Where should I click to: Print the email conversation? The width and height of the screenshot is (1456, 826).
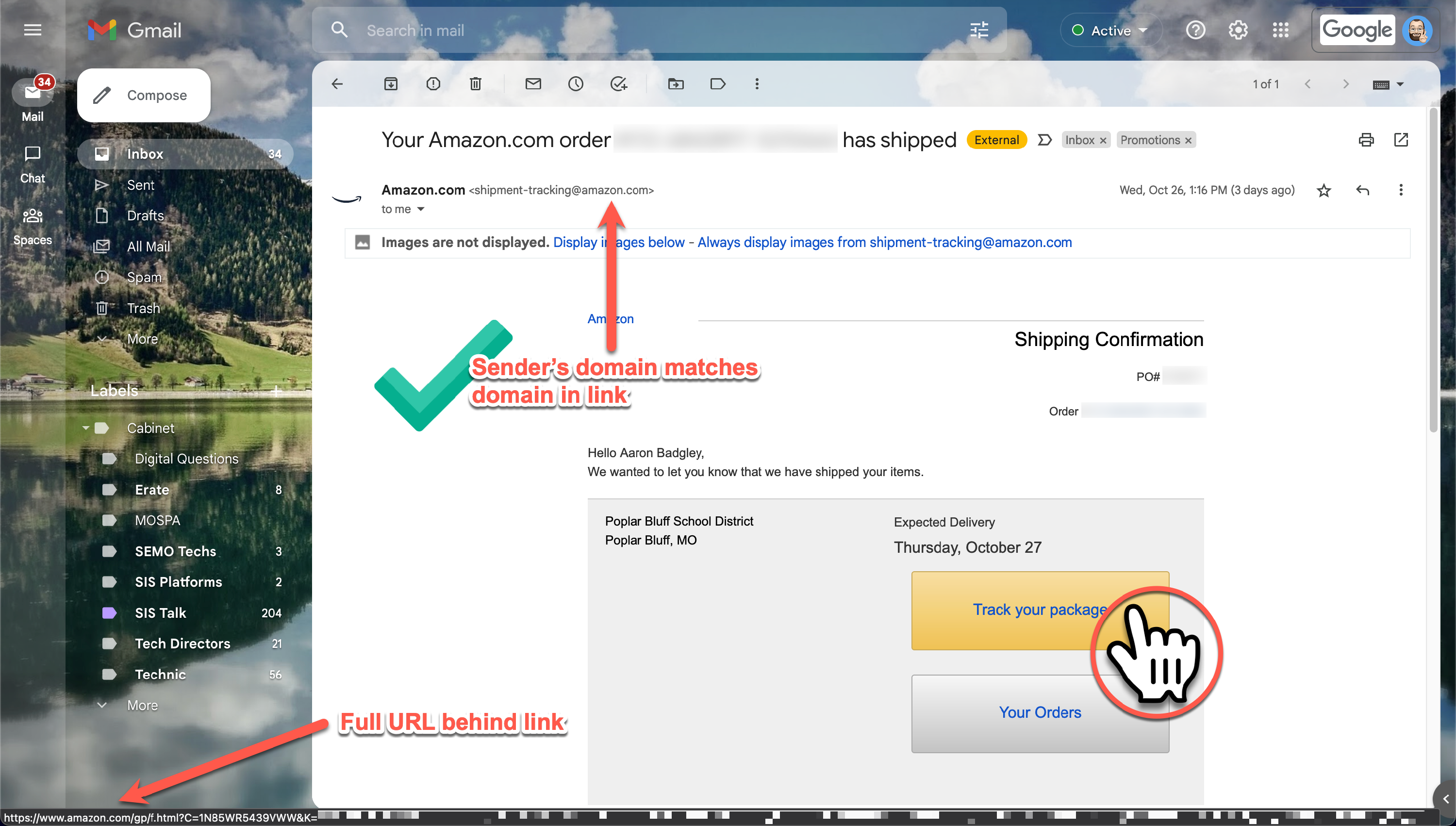1366,140
